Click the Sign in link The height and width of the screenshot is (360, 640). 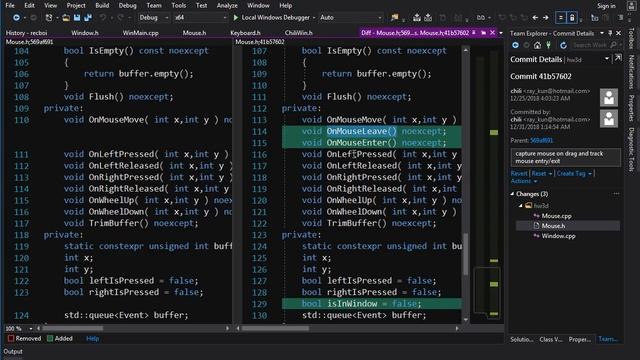(606, 6)
